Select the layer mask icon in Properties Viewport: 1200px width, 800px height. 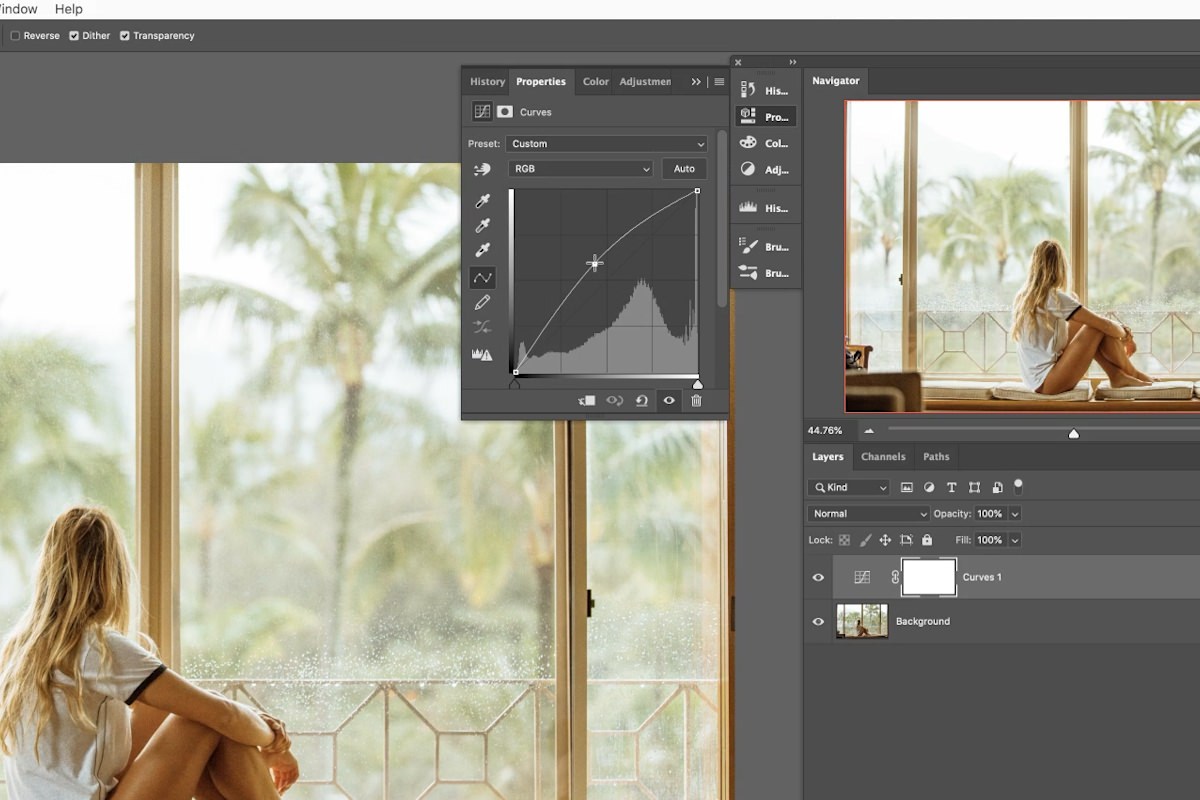tap(505, 112)
